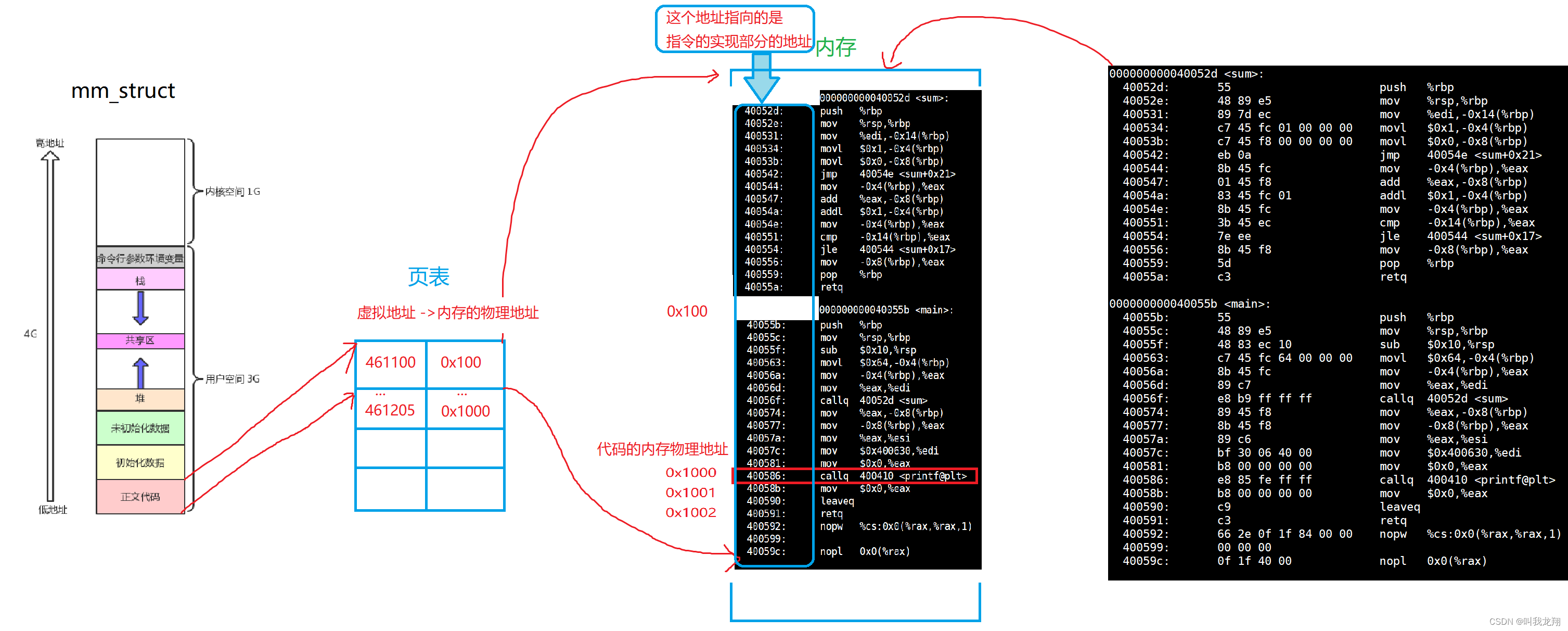Click 000000000040052d <sum>: in right disassembly

[x=1186, y=74]
